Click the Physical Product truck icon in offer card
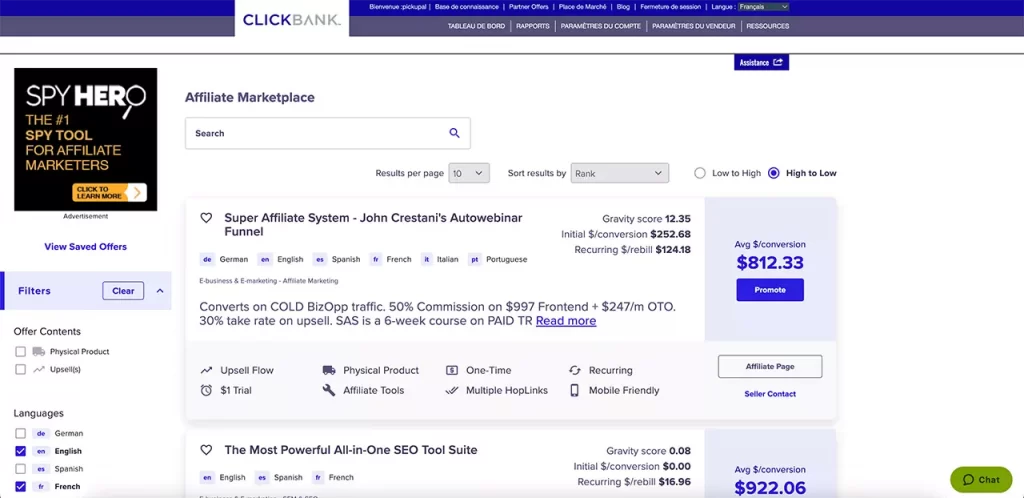1024x498 pixels. tap(329, 370)
